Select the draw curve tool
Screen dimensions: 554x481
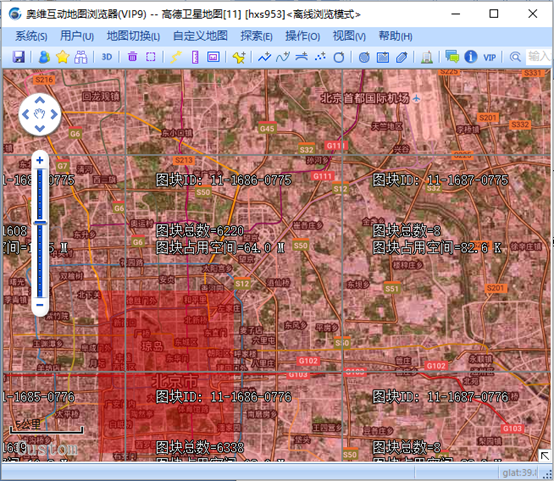pyautogui.click(x=283, y=57)
